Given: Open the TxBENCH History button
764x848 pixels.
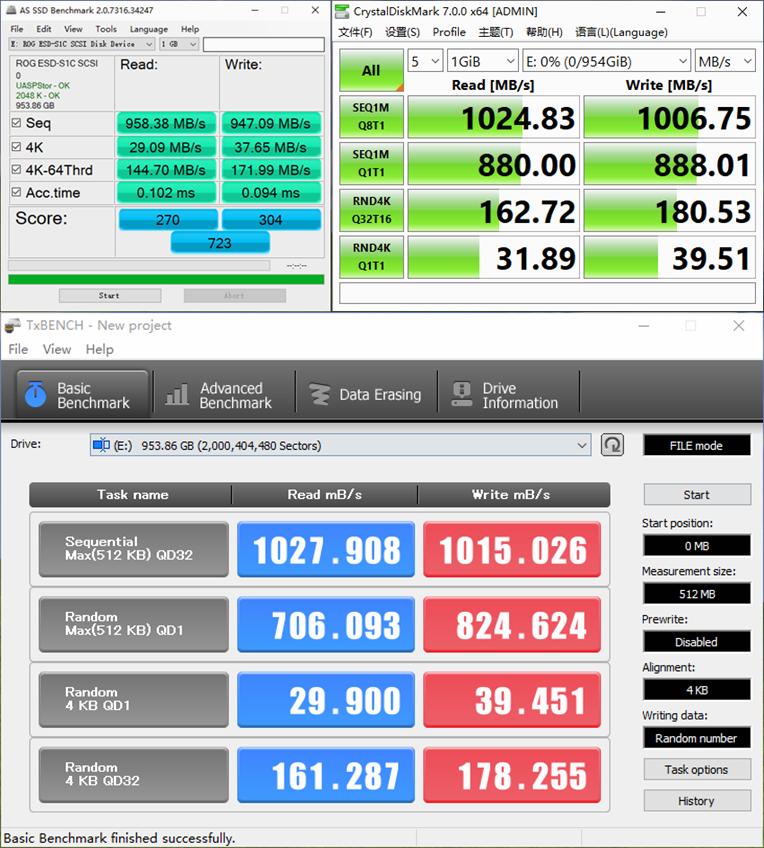Looking at the screenshot, I should pyautogui.click(x=697, y=800).
